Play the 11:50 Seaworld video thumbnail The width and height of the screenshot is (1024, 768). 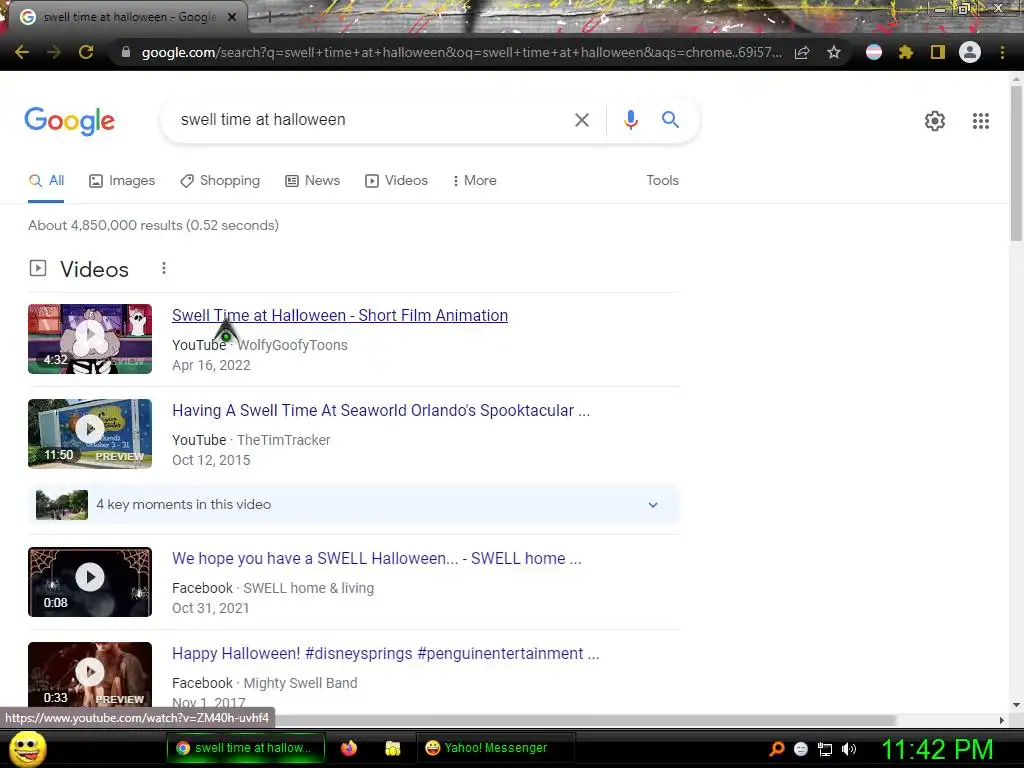coord(90,434)
